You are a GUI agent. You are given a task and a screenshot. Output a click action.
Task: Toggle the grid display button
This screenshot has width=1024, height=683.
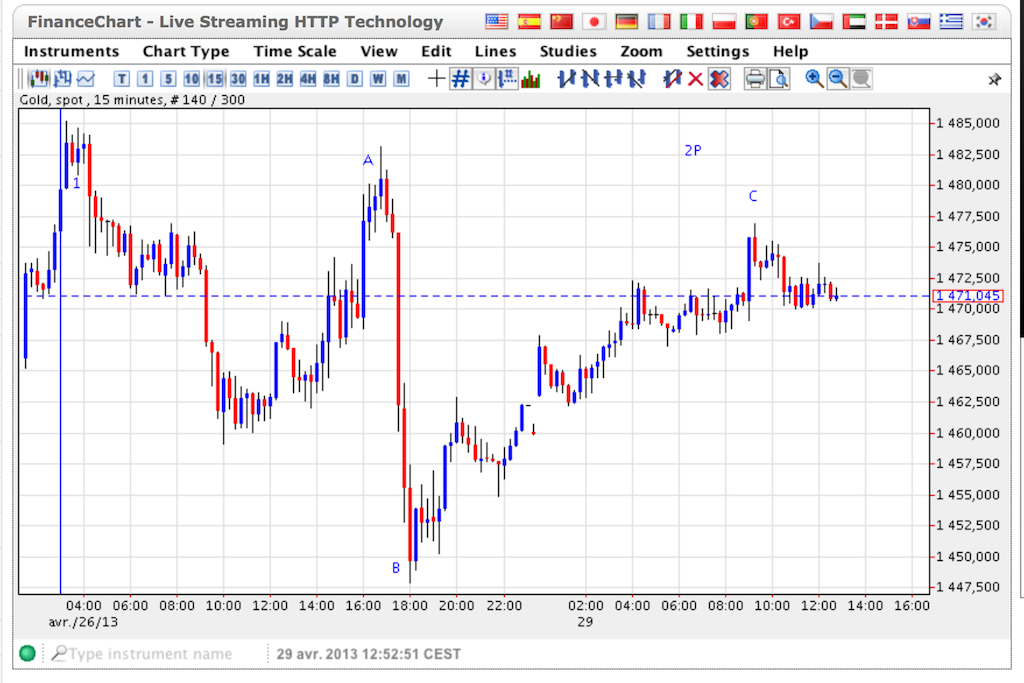pos(460,79)
